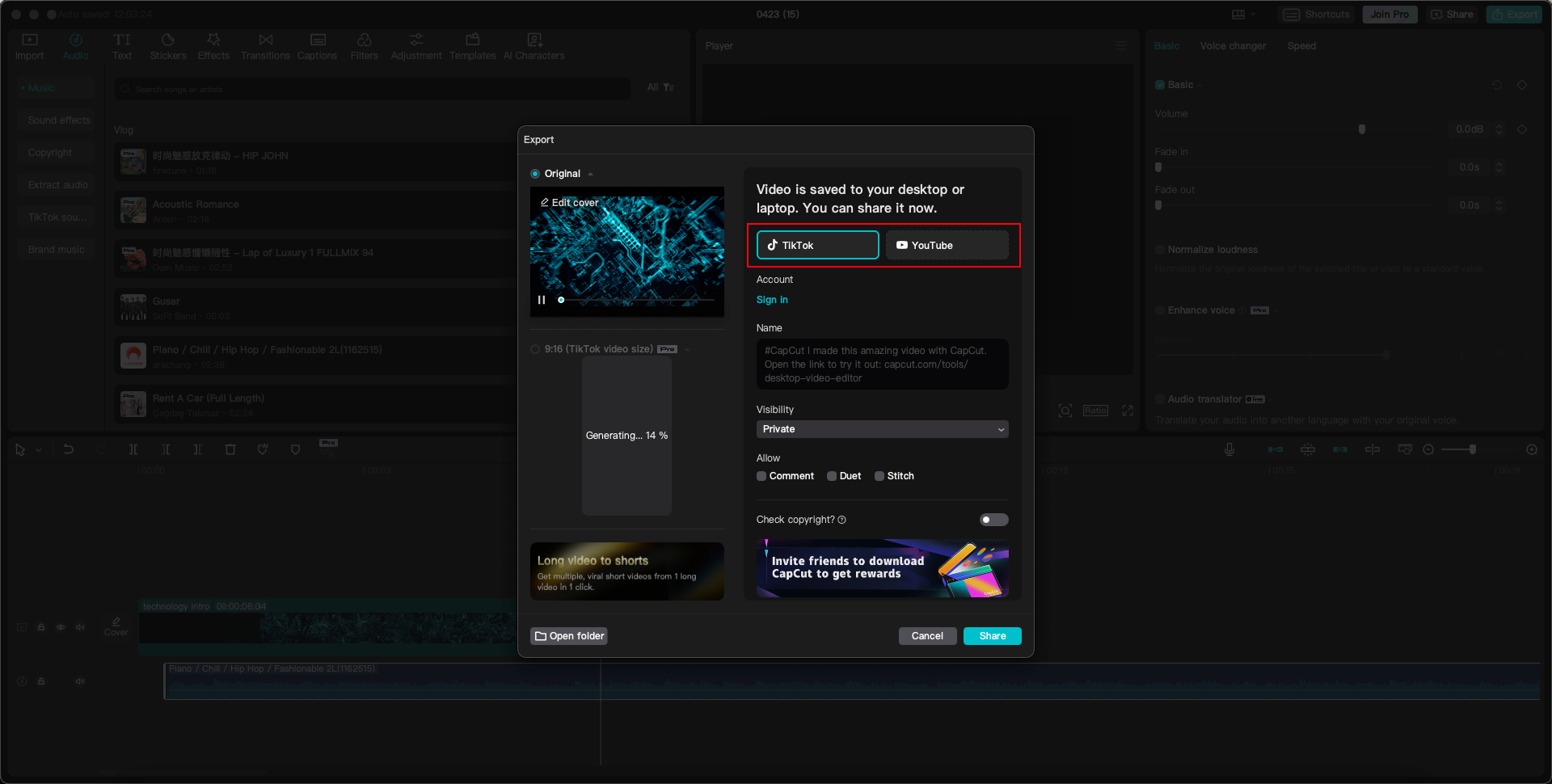Expand the Original format chevron
1552x784 pixels.
click(x=591, y=175)
